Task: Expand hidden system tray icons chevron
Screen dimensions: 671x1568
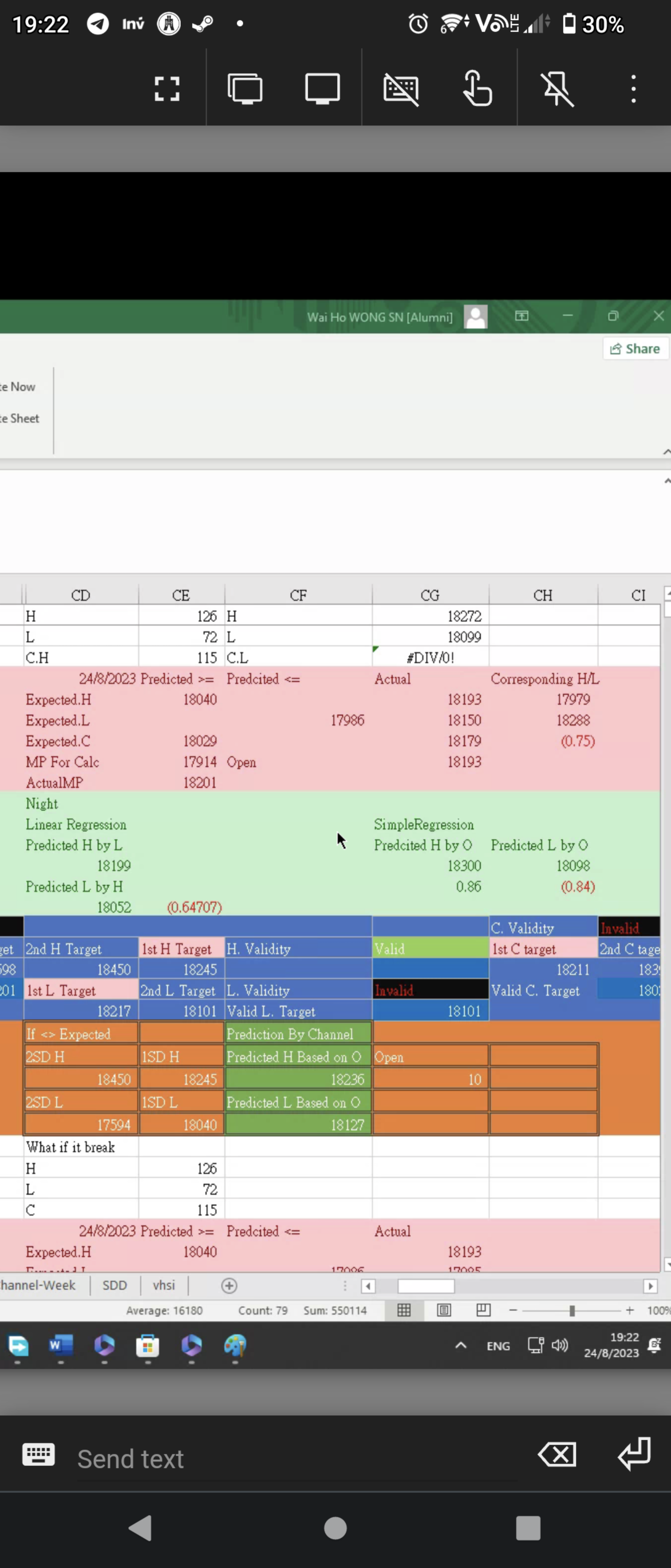Action: point(460,1345)
